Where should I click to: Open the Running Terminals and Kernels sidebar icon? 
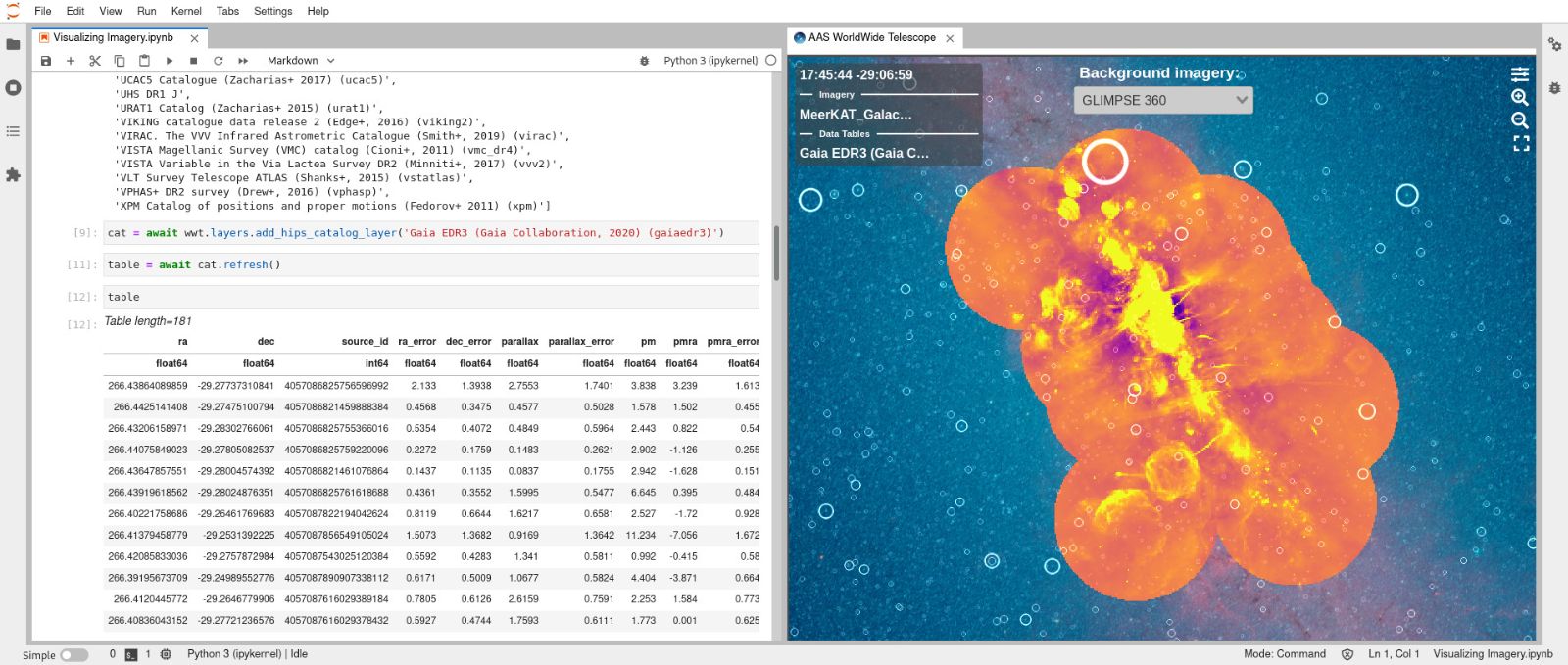[x=13, y=87]
